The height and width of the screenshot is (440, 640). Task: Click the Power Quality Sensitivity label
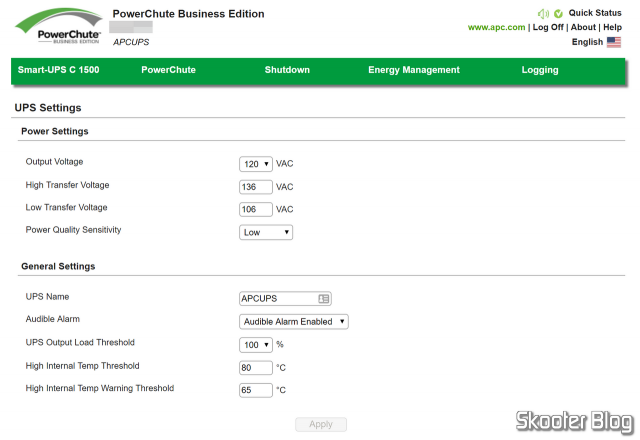point(73,230)
